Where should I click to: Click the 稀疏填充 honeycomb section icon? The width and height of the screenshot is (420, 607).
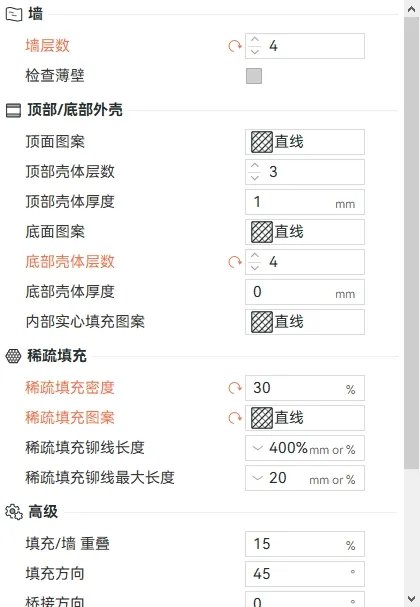click(x=13, y=356)
